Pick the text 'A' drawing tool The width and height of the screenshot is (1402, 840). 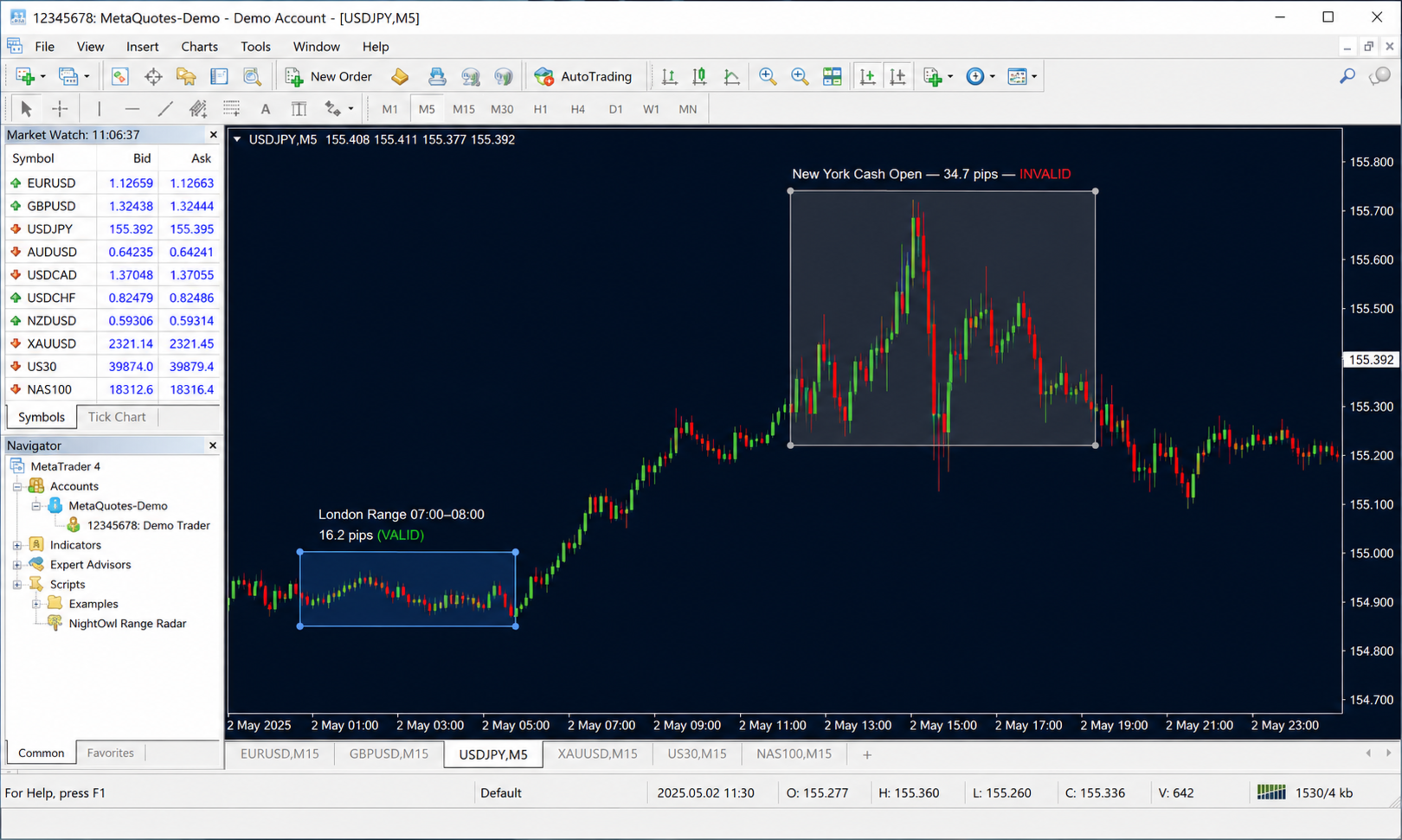click(x=266, y=109)
